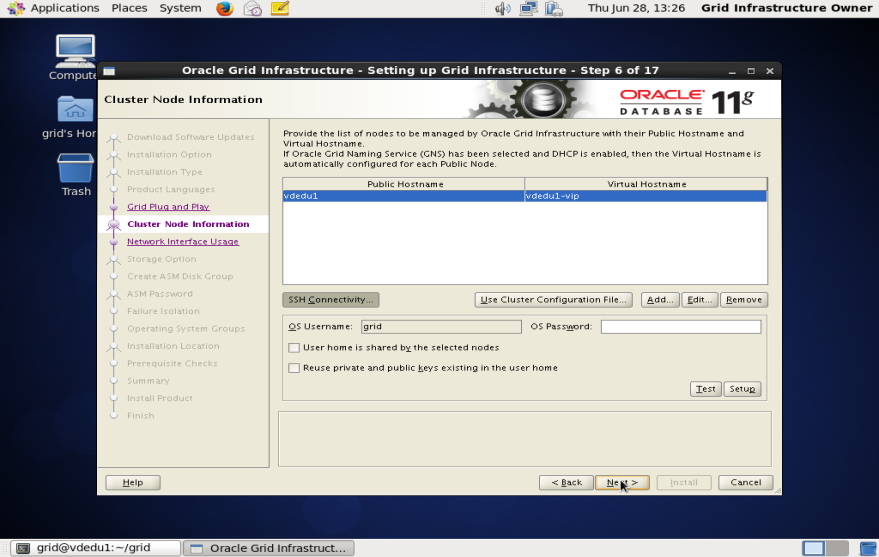Screen dimensions: 879x557
Task: Click the Setup SSH button
Action: [x=742, y=389]
